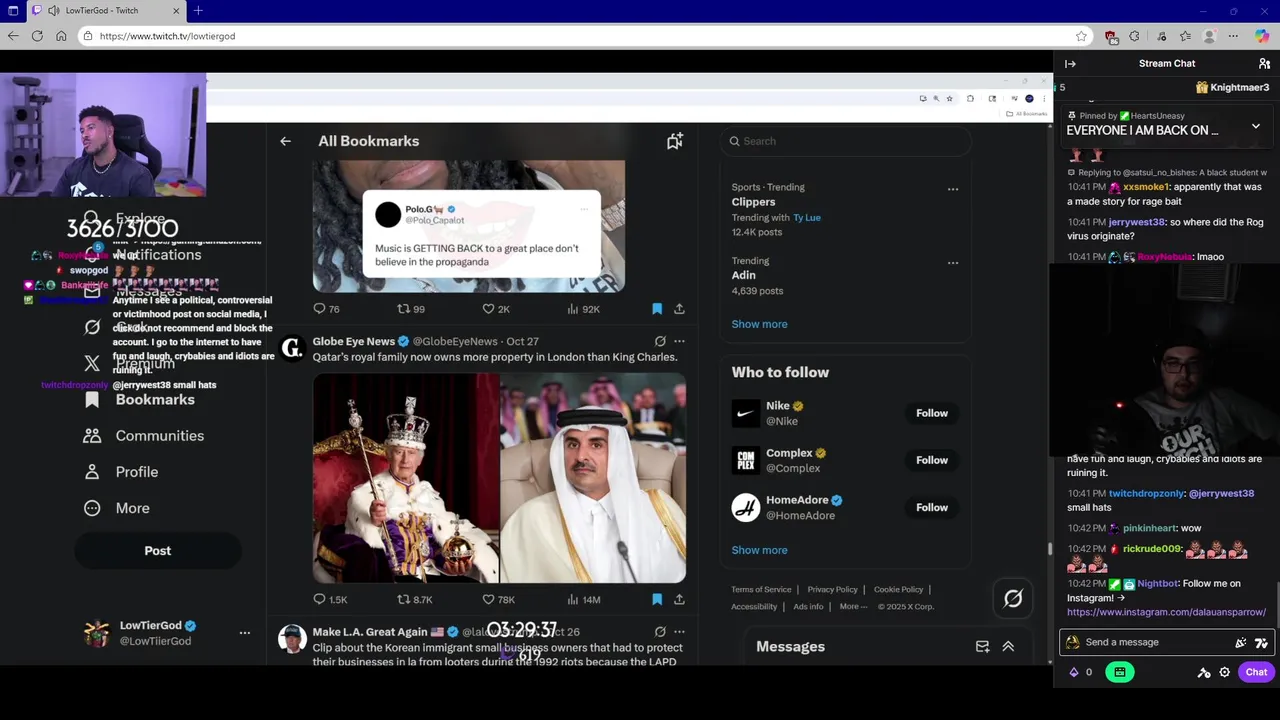Go back from All Bookmarks
The height and width of the screenshot is (720, 1280).
(285, 141)
